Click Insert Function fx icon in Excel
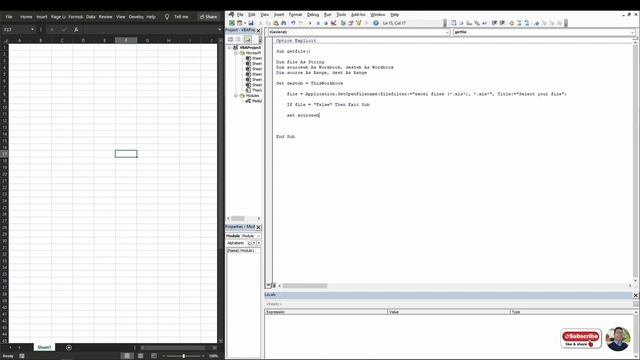The width and height of the screenshot is (640, 360). [76, 30]
